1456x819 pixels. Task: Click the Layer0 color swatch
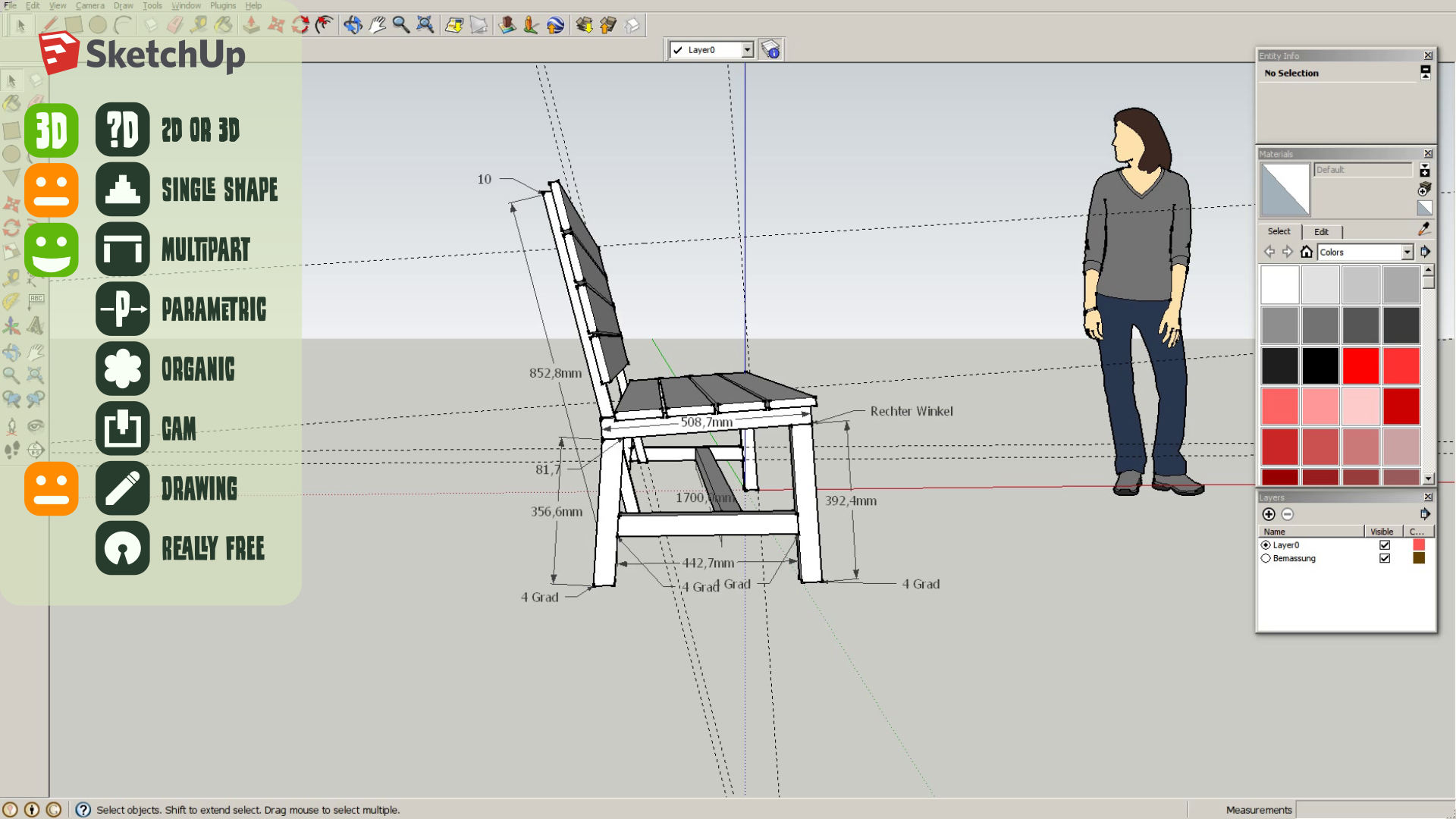(1419, 545)
